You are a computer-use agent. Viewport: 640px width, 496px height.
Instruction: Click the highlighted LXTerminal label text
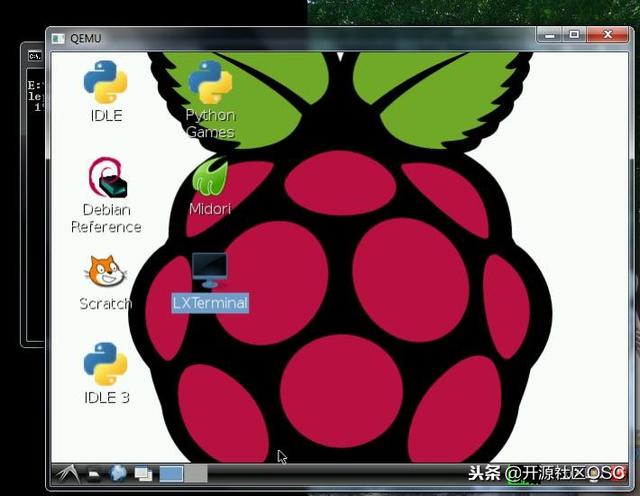pyautogui.click(x=210, y=303)
